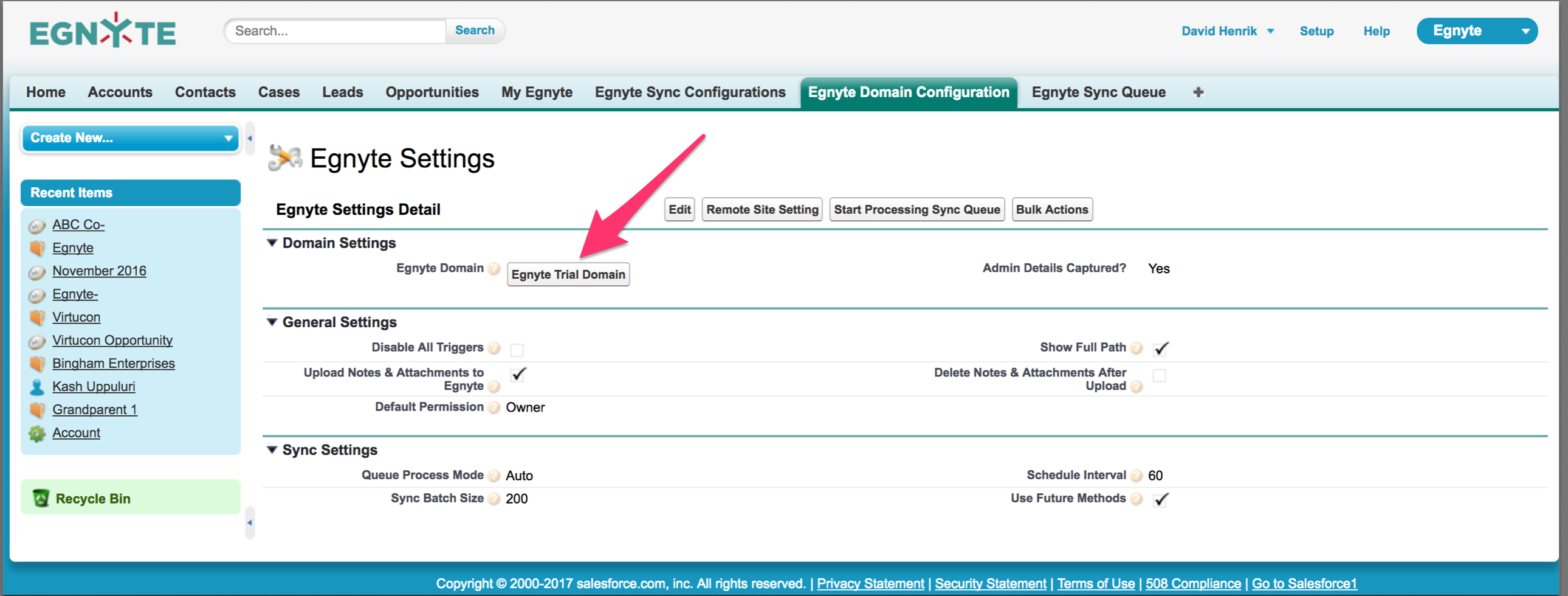Click Start Processing Sync Queue button
The width and height of the screenshot is (1568, 596).
pyautogui.click(x=916, y=210)
